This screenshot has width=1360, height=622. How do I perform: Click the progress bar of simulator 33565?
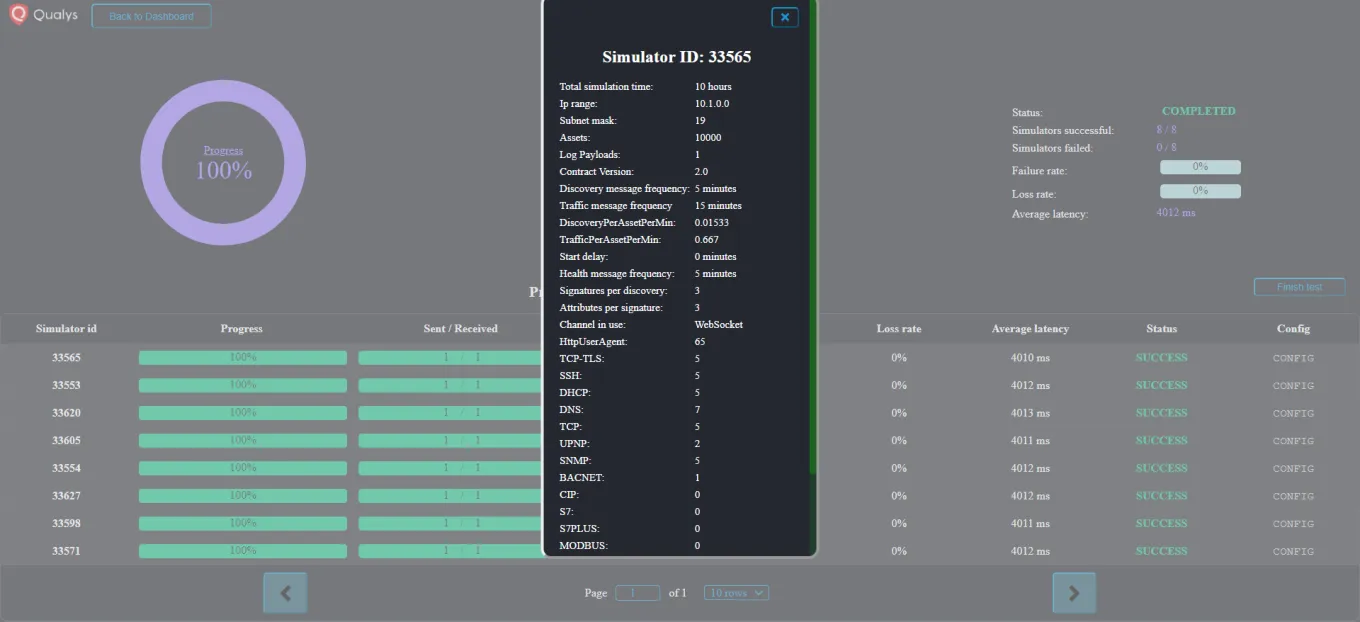(x=241, y=357)
